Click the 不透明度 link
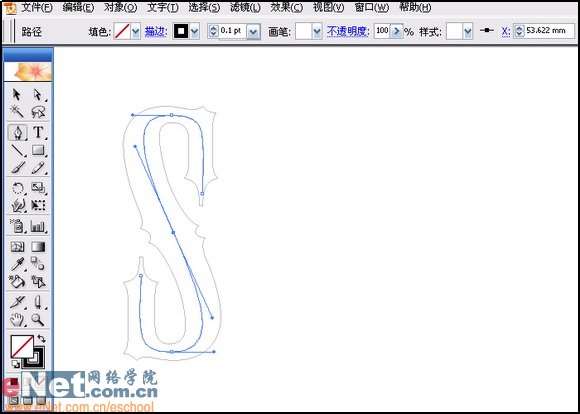 tap(348, 32)
